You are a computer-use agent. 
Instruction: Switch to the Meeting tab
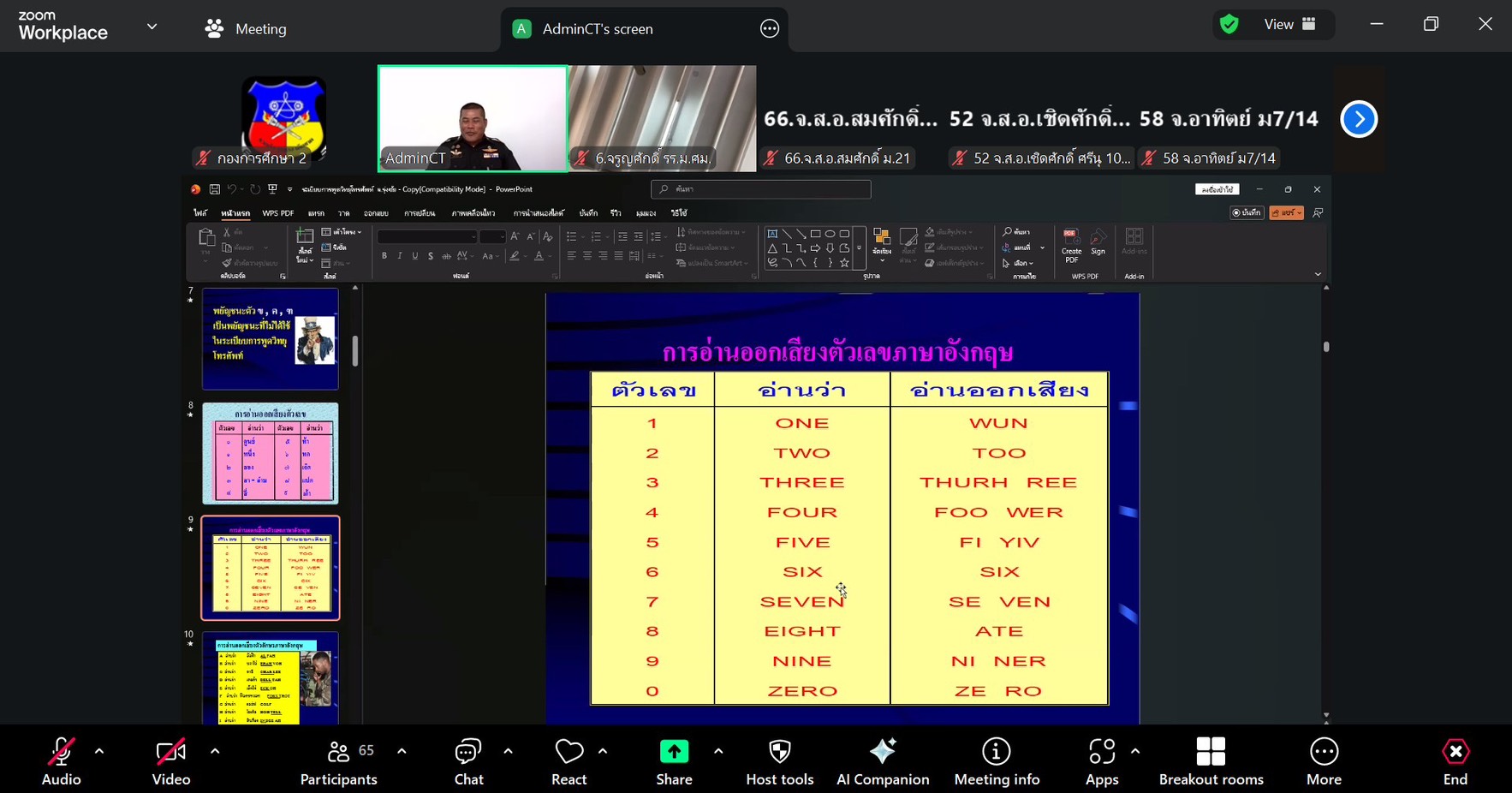[247, 29]
